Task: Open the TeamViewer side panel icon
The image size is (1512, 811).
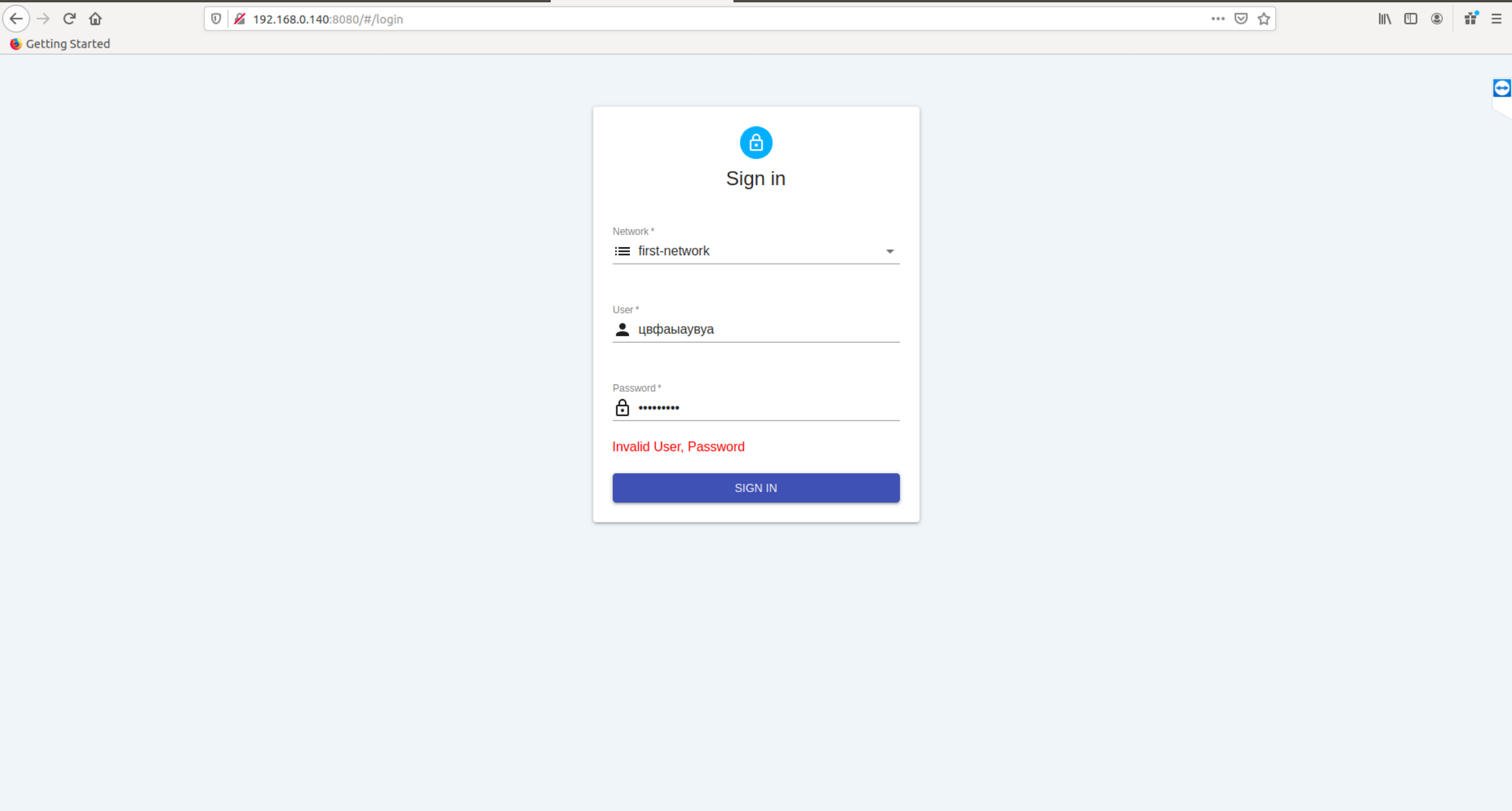Action: click(1502, 88)
